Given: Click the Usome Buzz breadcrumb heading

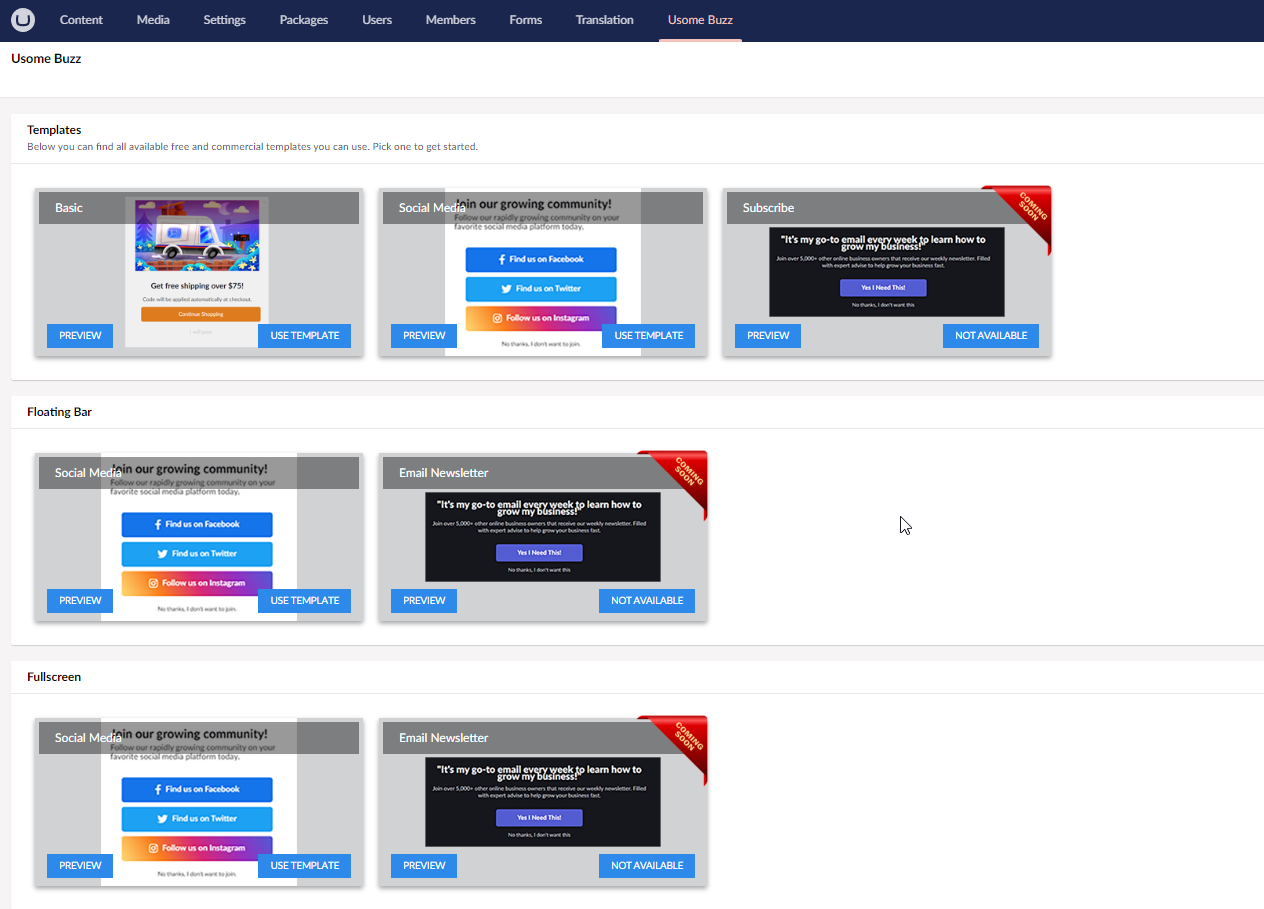Looking at the screenshot, I should [x=46, y=58].
